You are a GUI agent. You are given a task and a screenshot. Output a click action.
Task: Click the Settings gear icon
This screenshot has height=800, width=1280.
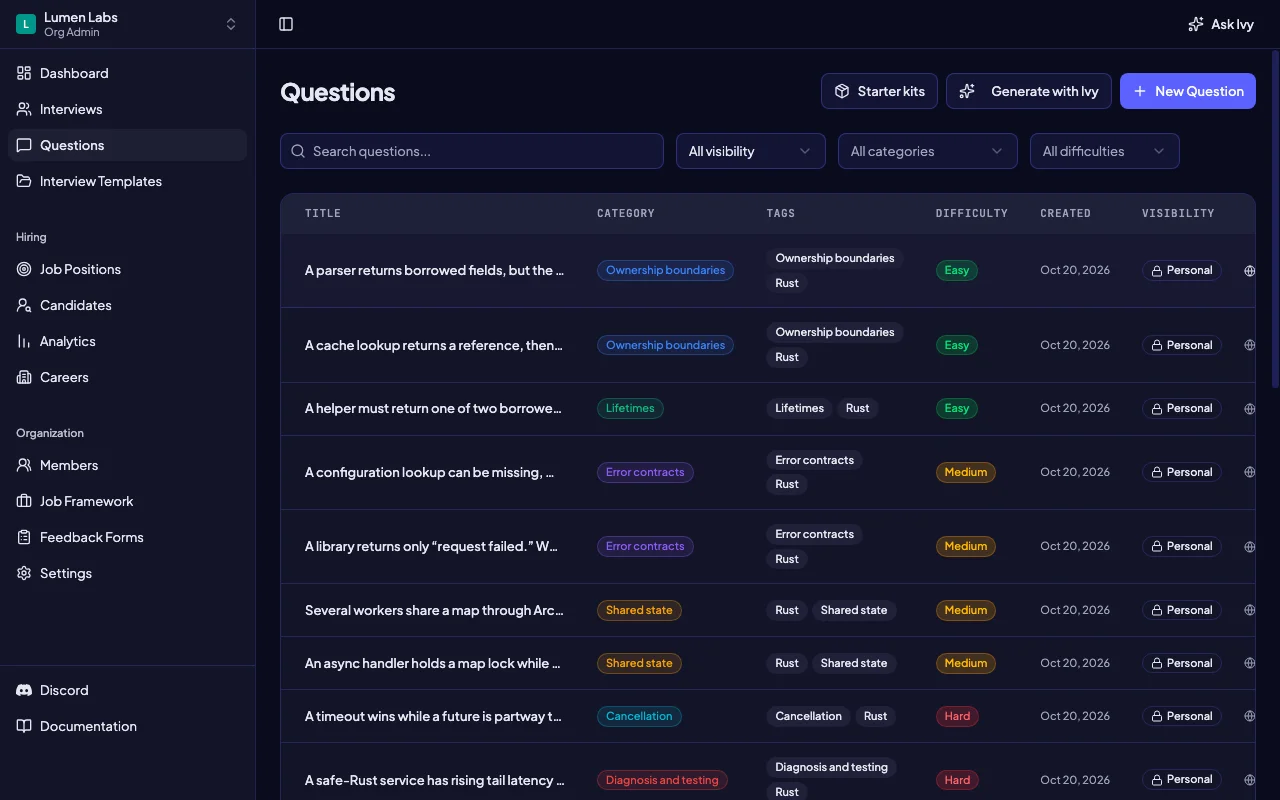pos(24,573)
